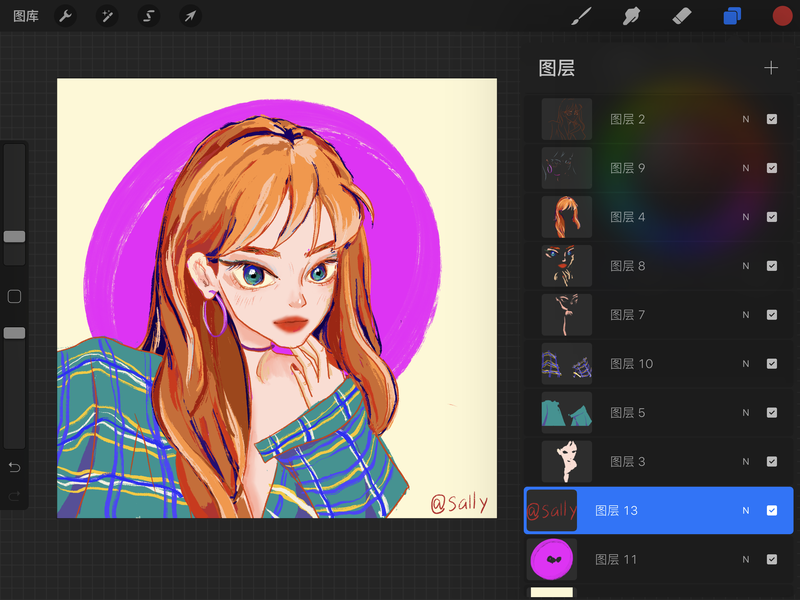Open the 图库 gallery

(x=26, y=16)
